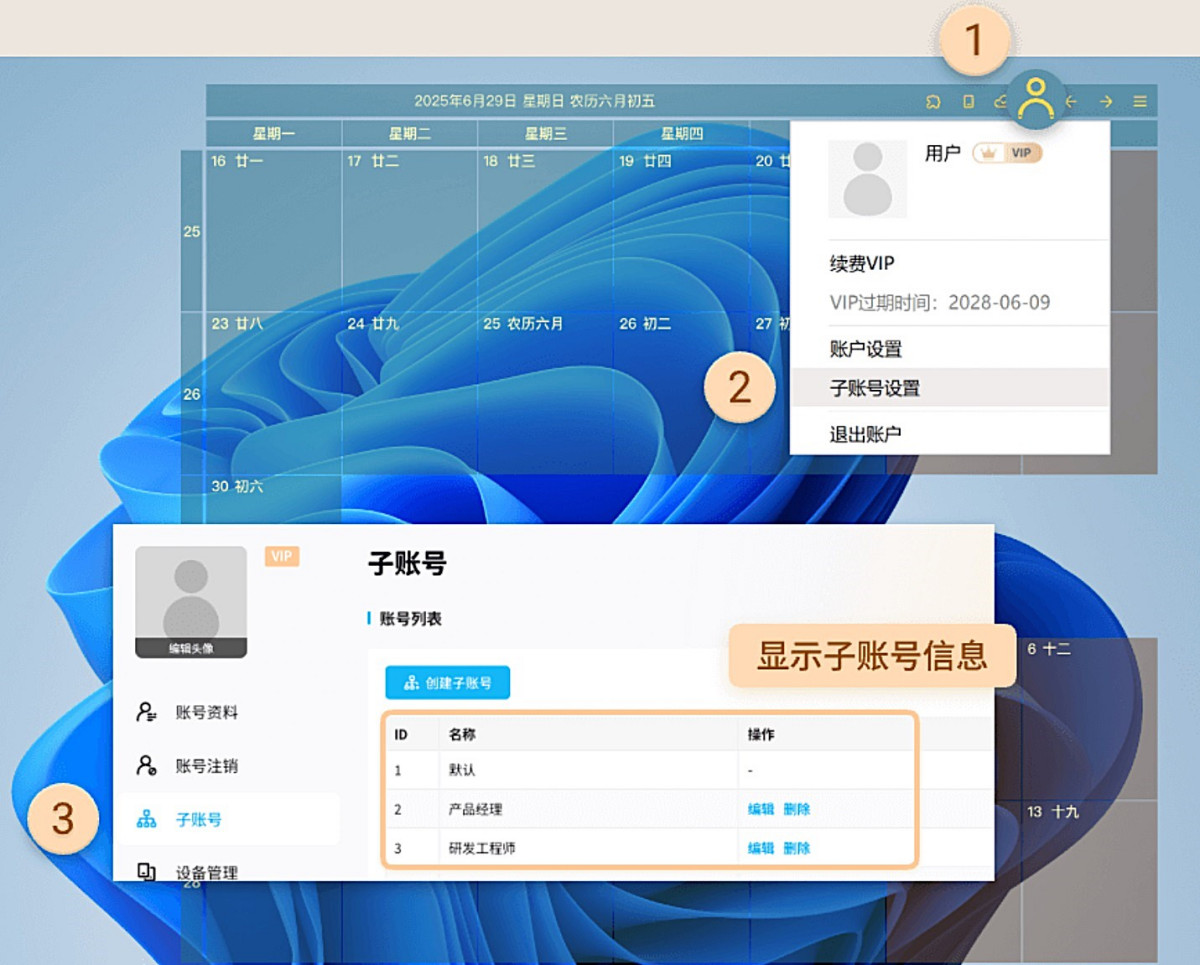Click the theme/skin icon in the calendar toolbar
This screenshot has width=1200, height=965.
(x=932, y=100)
